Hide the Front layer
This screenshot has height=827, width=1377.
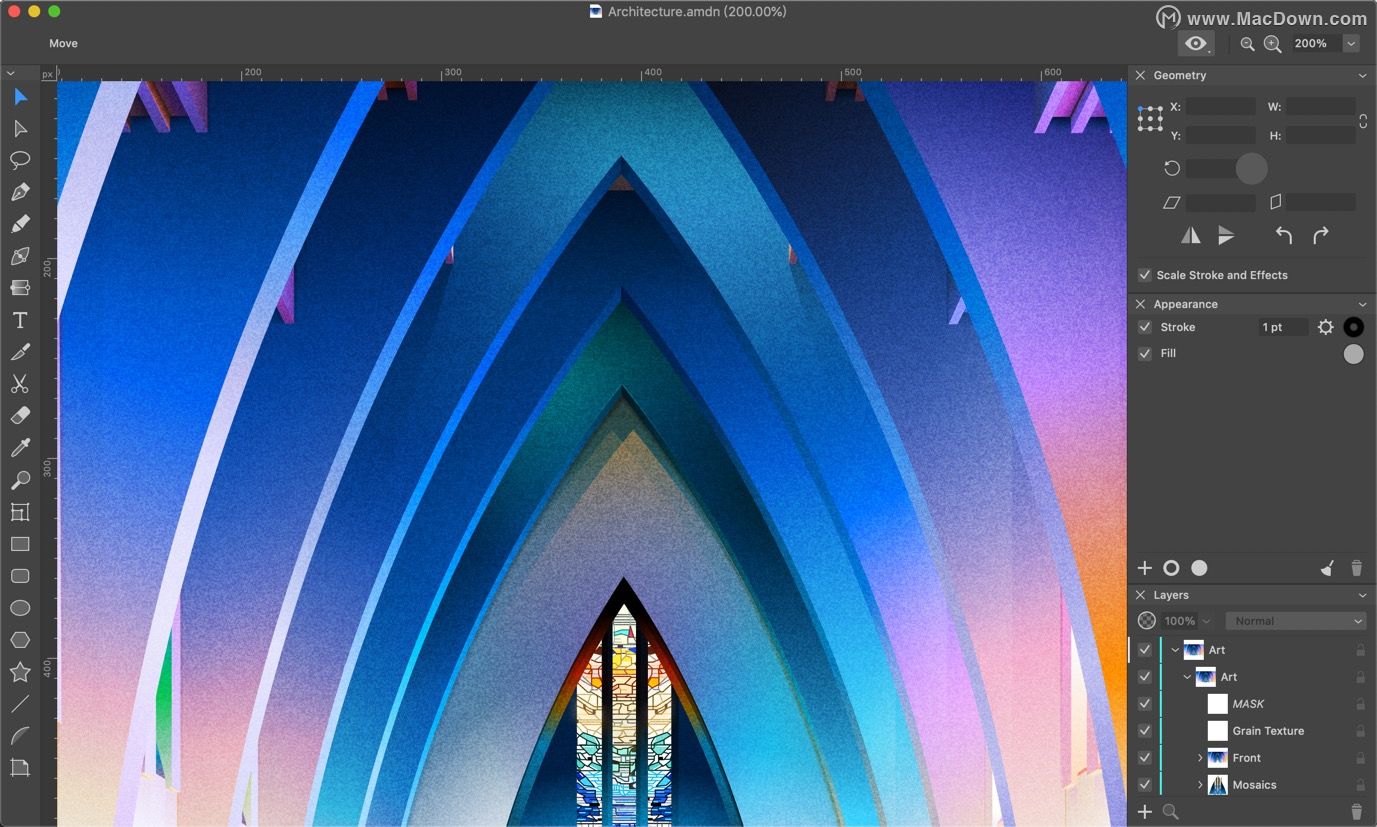(1145, 758)
